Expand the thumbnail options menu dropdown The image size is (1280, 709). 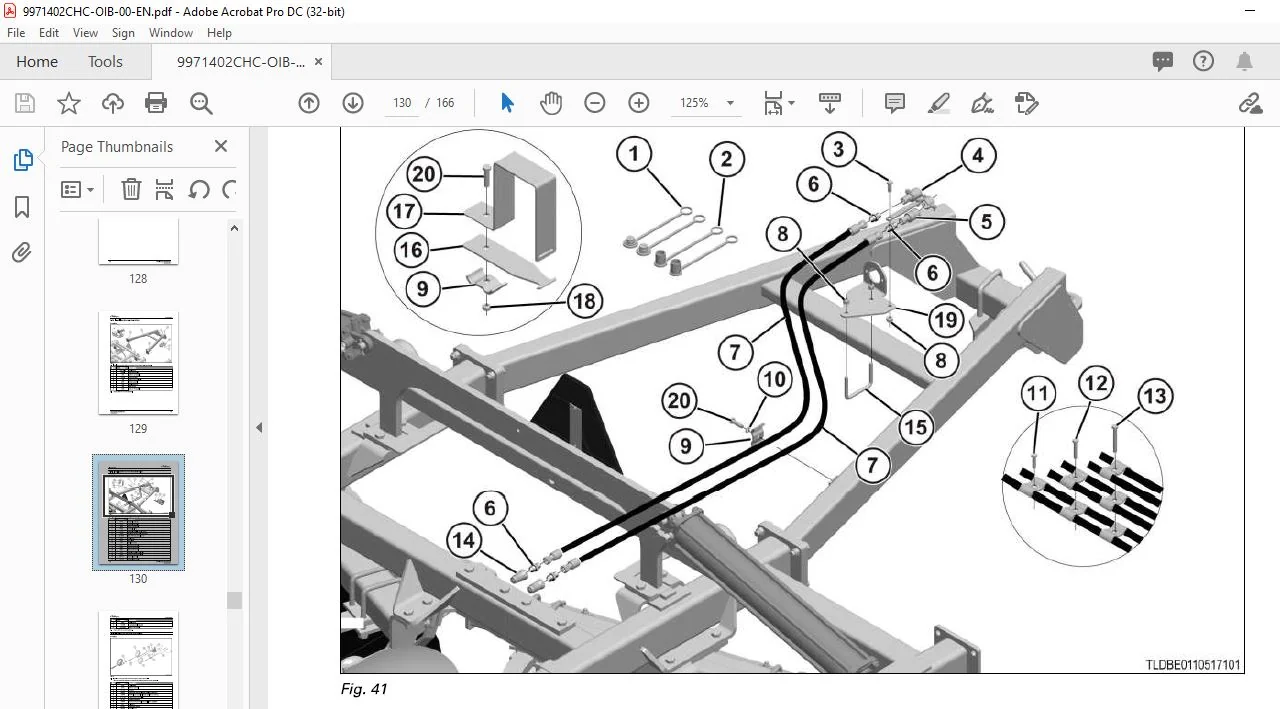[x=78, y=189]
